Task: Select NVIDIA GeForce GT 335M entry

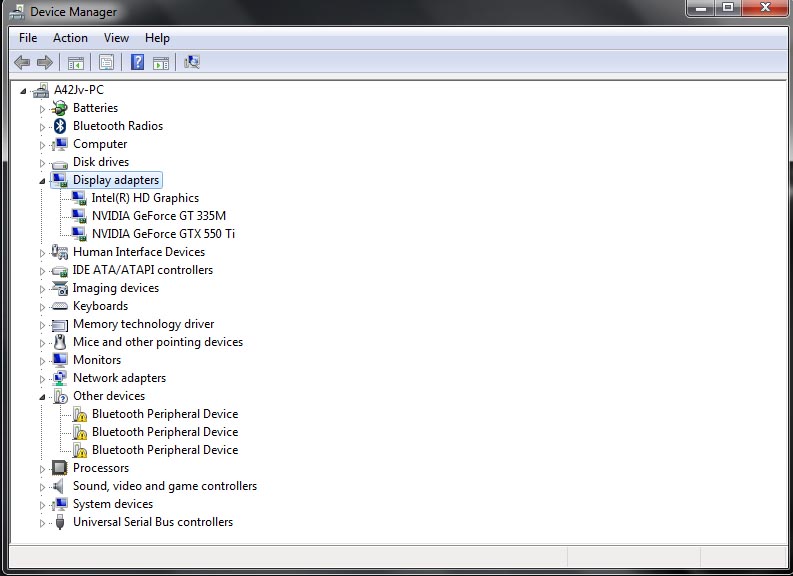Action: (x=159, y=216)
